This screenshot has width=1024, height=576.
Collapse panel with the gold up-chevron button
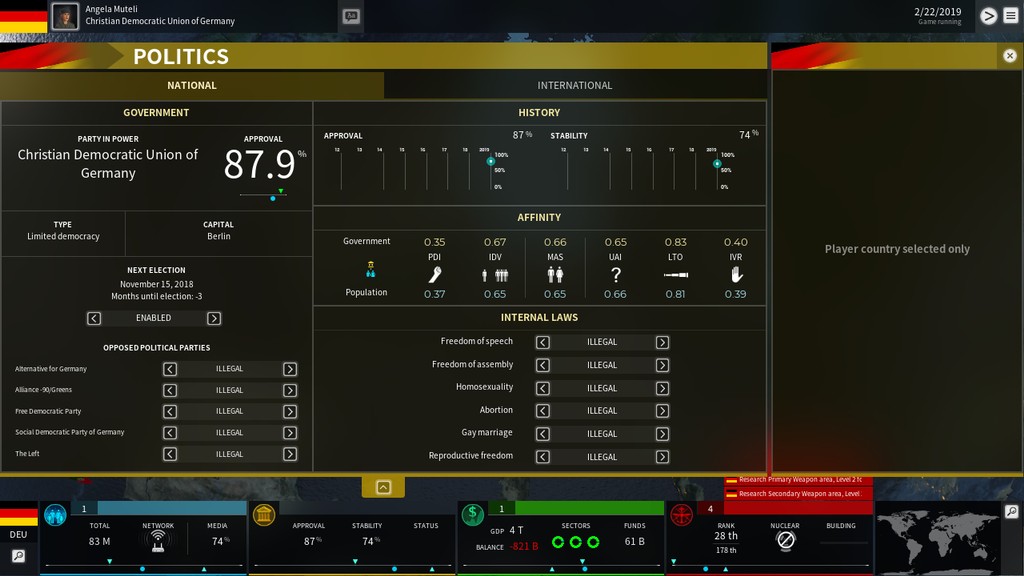pos(383,487)
